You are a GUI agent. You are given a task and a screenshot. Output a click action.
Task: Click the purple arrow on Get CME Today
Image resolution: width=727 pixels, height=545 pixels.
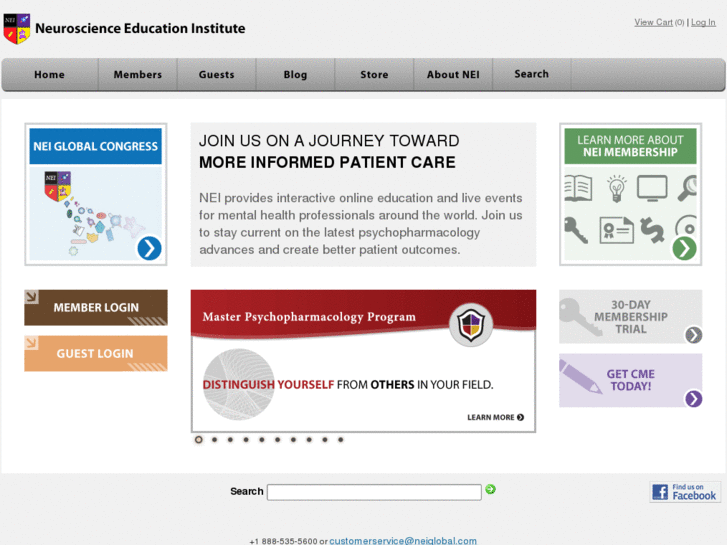[694, 398]
